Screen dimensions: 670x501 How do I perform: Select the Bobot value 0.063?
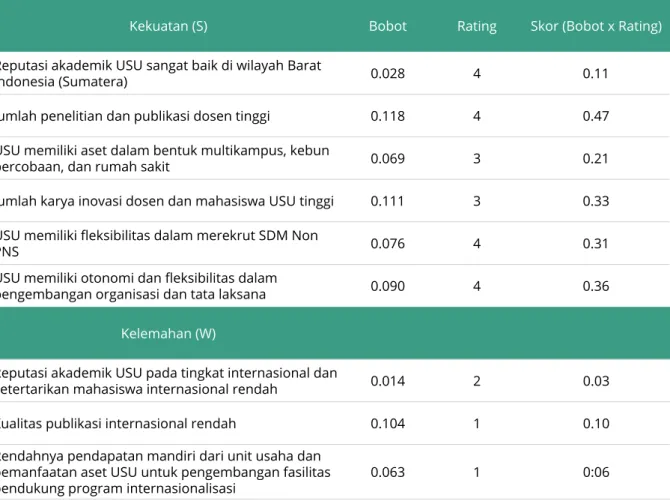coord(388,472)
